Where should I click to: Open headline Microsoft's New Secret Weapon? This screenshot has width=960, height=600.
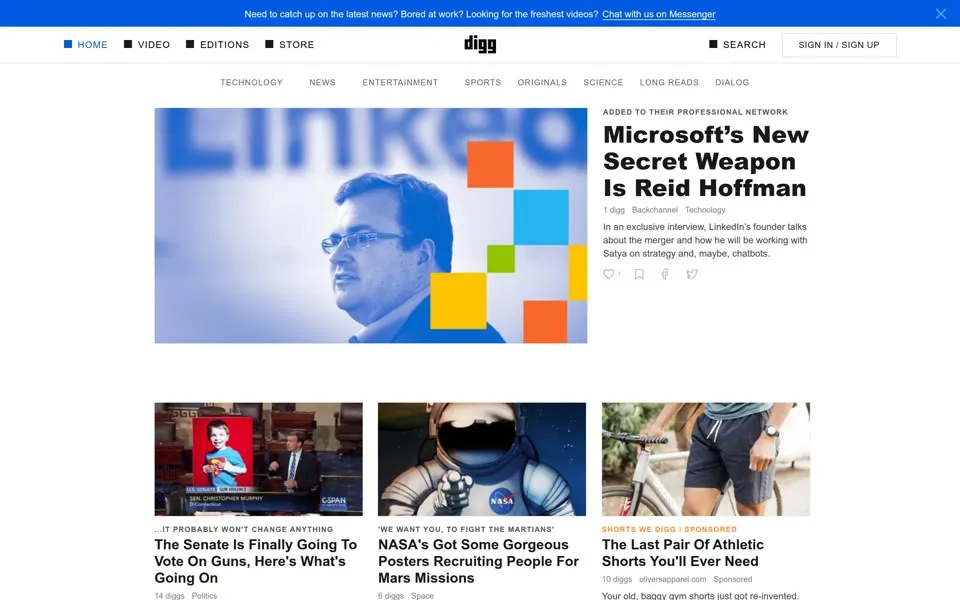click(x=706, y=161)
